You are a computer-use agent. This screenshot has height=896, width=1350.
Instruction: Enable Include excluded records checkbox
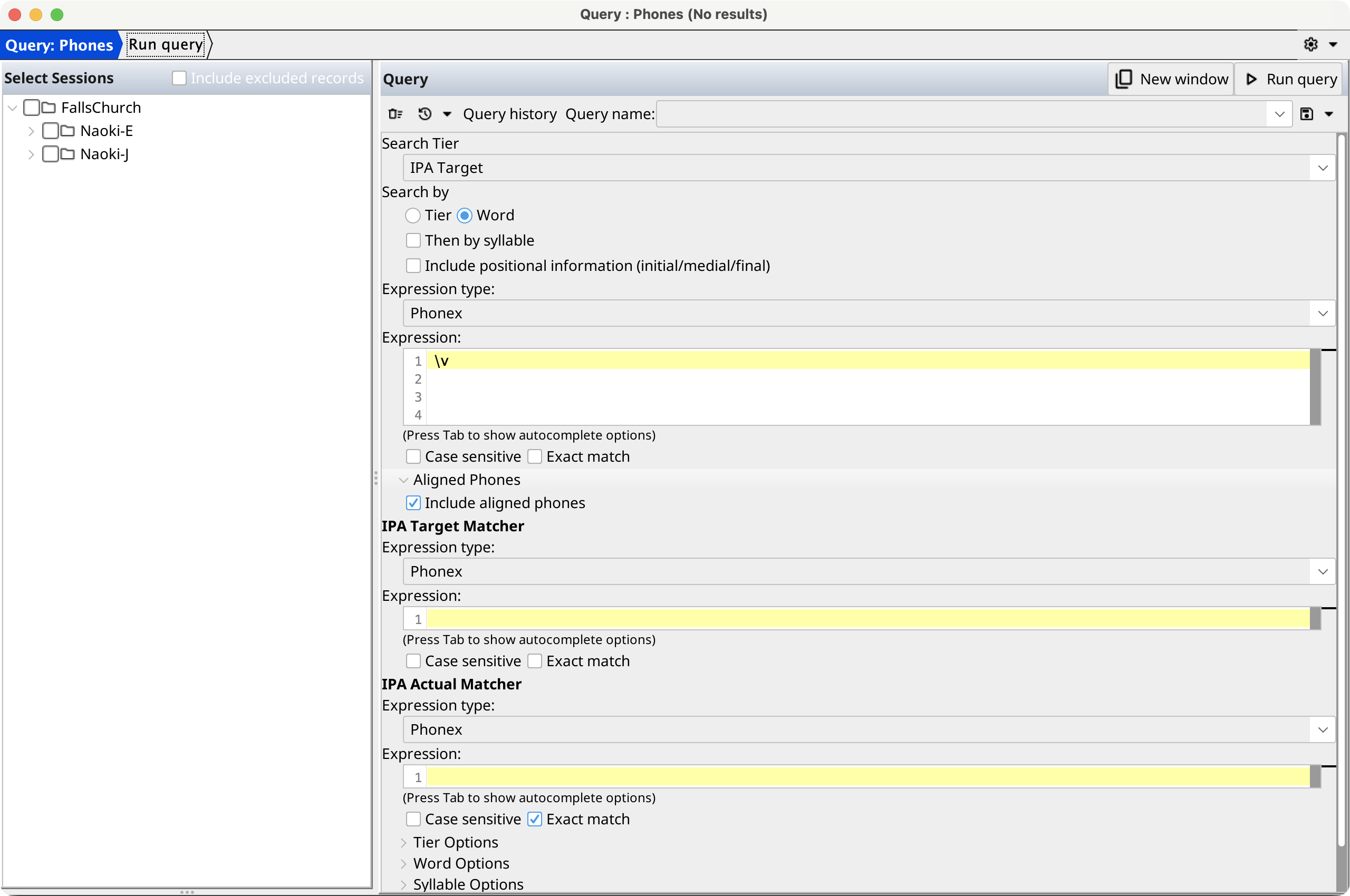click(179, 77)
